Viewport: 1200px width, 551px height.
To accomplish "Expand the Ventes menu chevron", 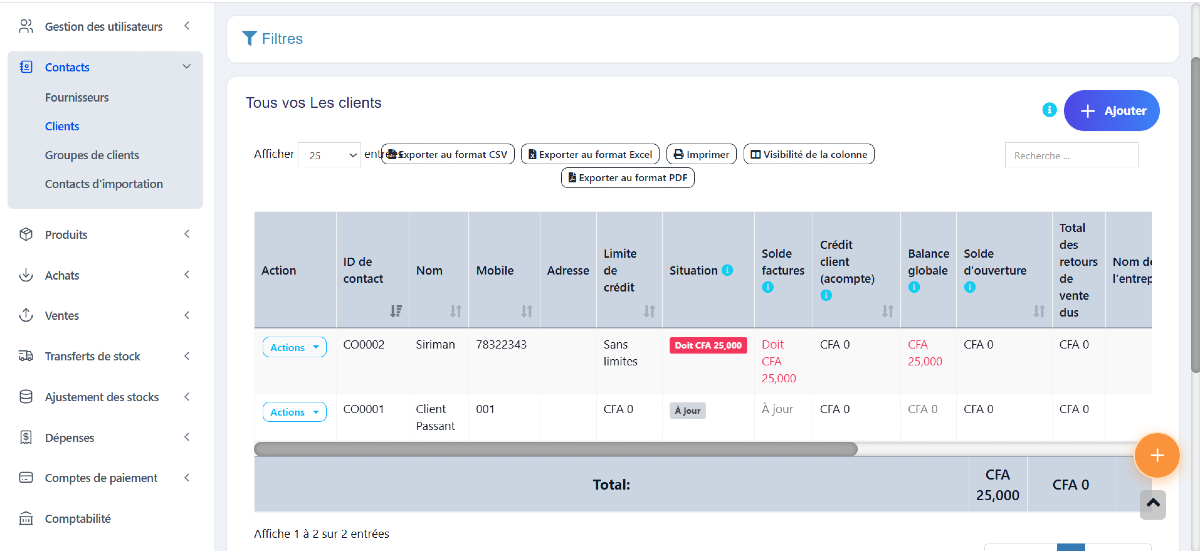I will [x=187, y=315].
